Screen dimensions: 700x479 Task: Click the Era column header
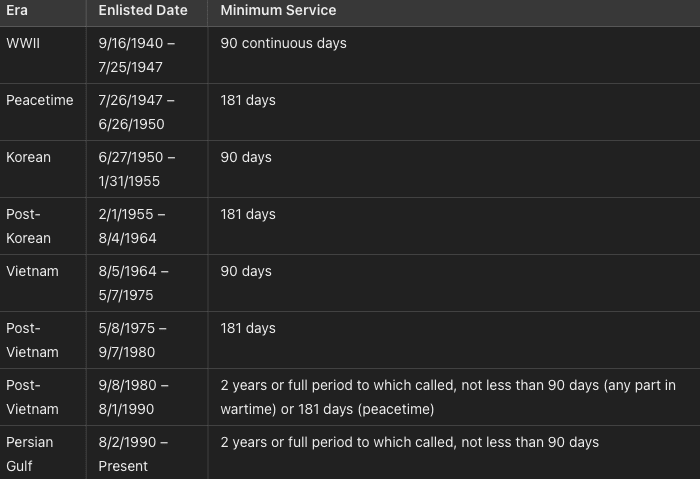tap(17, 11)
